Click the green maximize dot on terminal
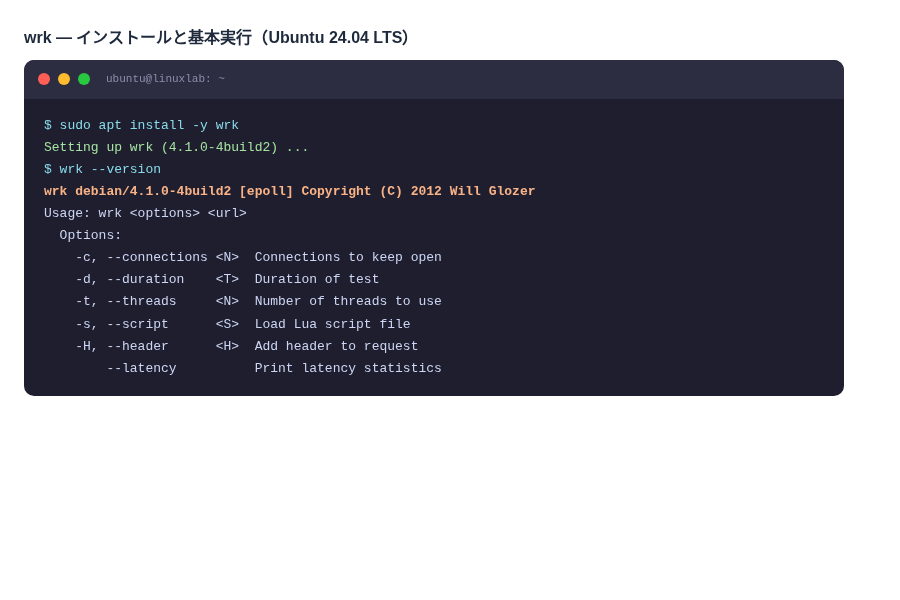The height and width of the screenshot is (600, 900). pyautogui.click(x=84, y=79)
